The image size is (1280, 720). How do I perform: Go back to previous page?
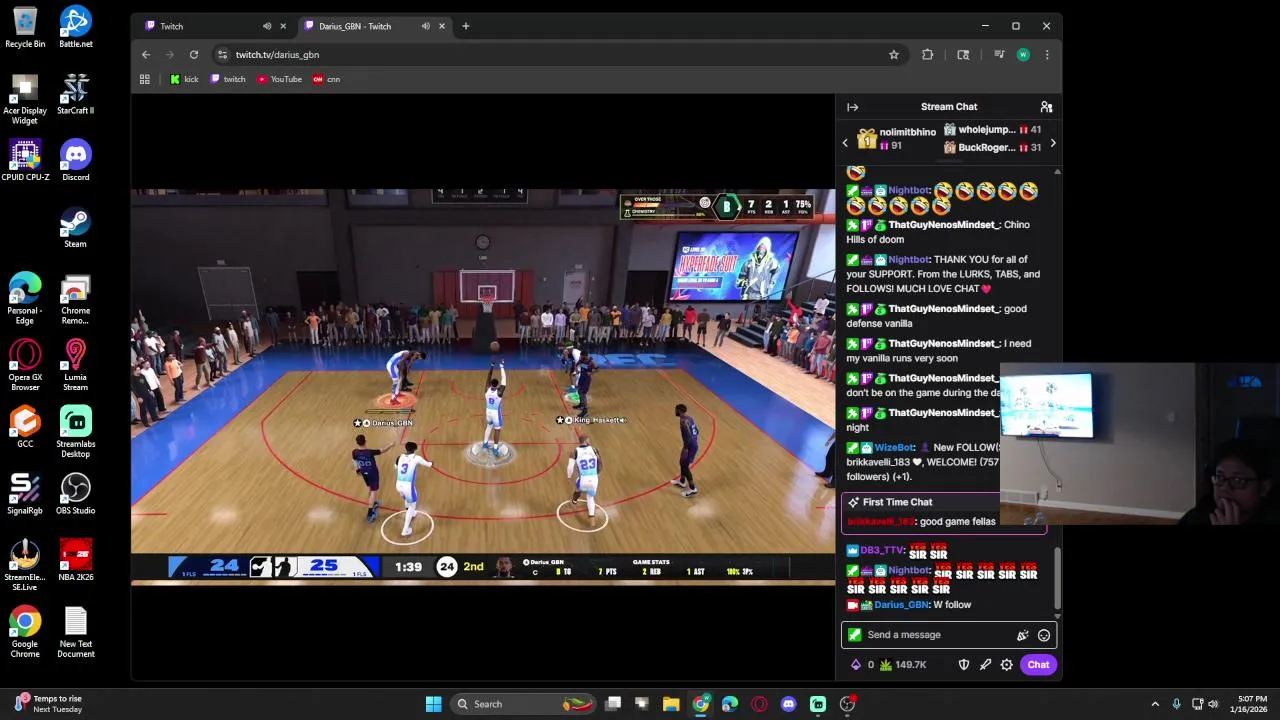pyautogui.click(x=146, y=55)
